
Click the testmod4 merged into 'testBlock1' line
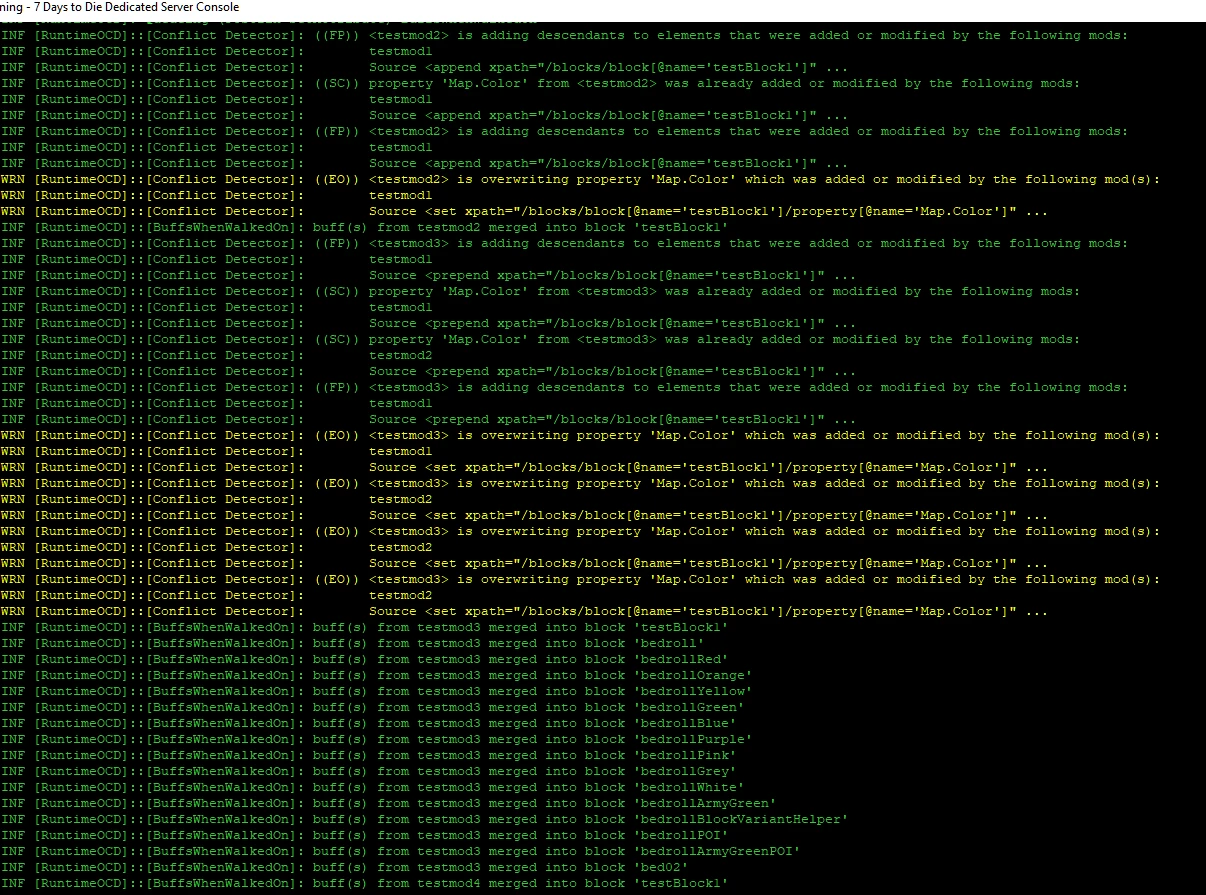(365, 883)
